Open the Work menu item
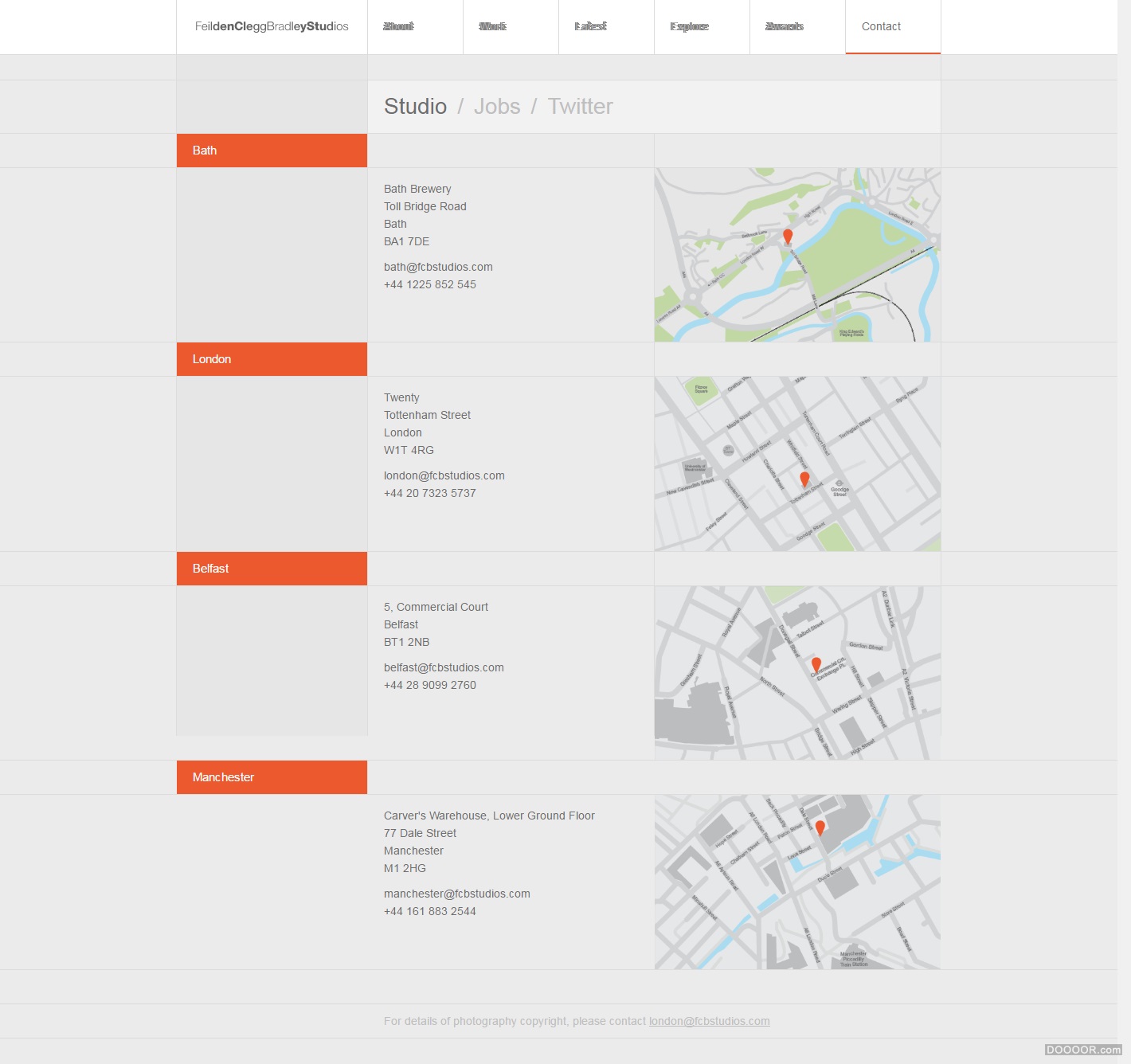This screenshot has height=1064, width=1131. 492,26
